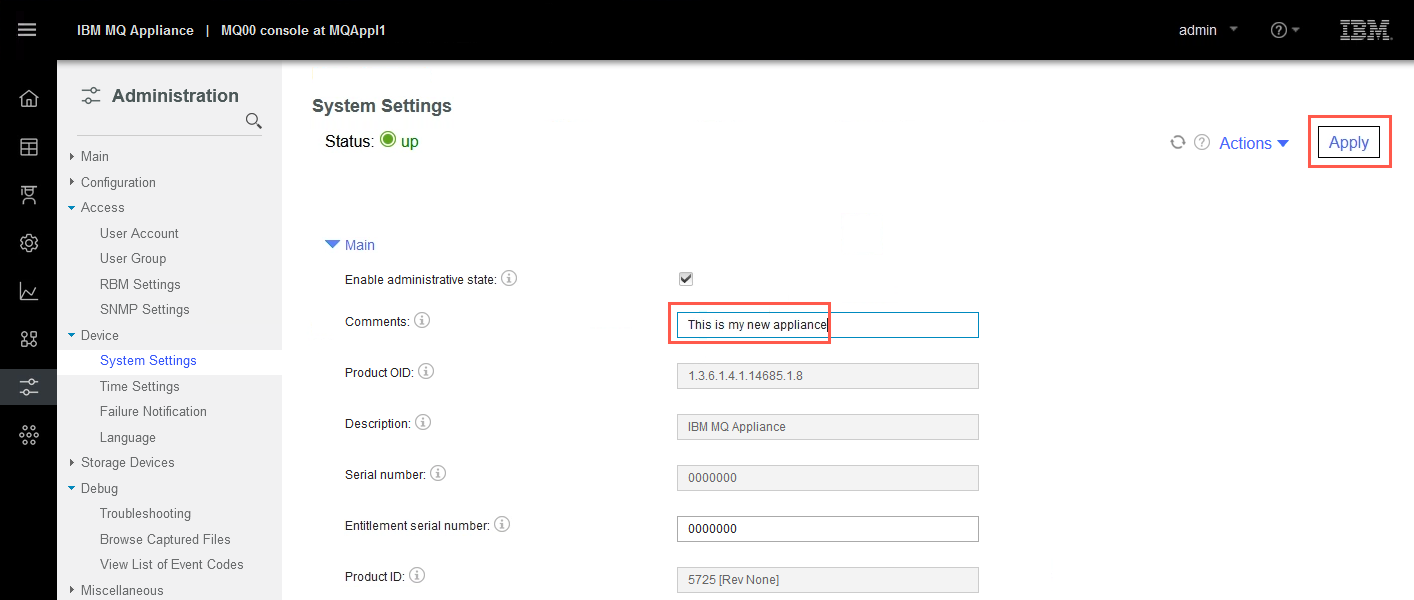Click the Product OID field
Image resolution: width=1414 pixels, height=600 pixels.
[828, 376]
